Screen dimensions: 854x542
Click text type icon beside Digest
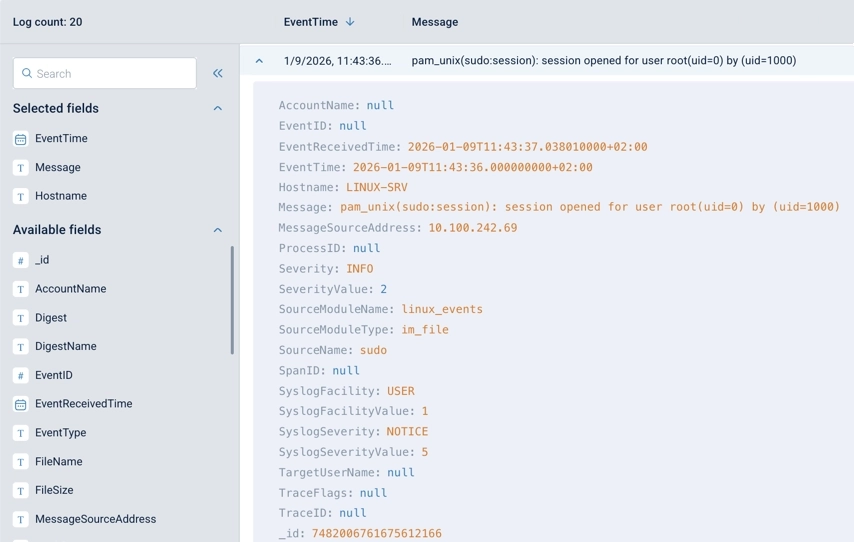pos(21,318)
